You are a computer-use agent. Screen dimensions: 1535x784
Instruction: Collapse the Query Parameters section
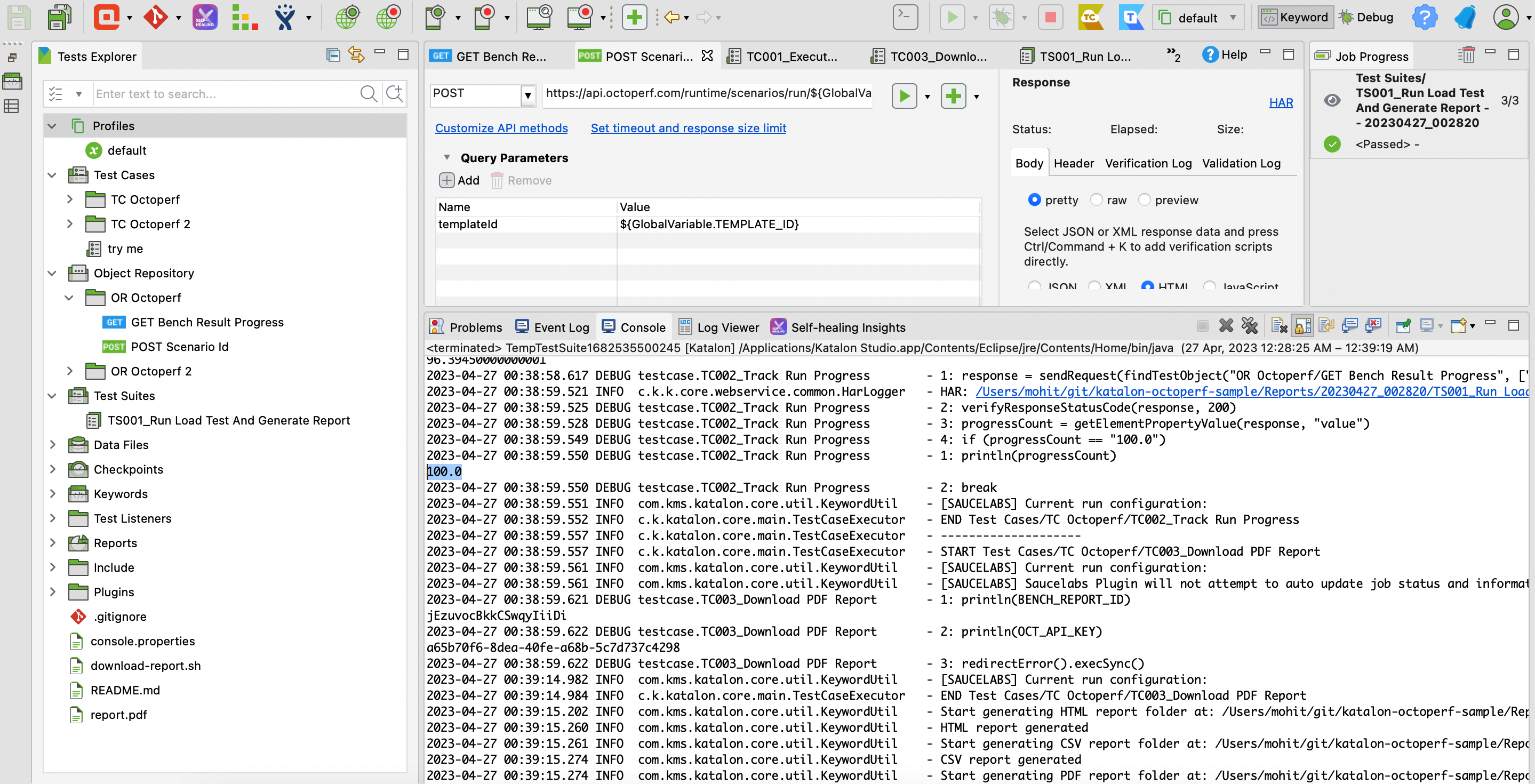click(x=446, y=157)
